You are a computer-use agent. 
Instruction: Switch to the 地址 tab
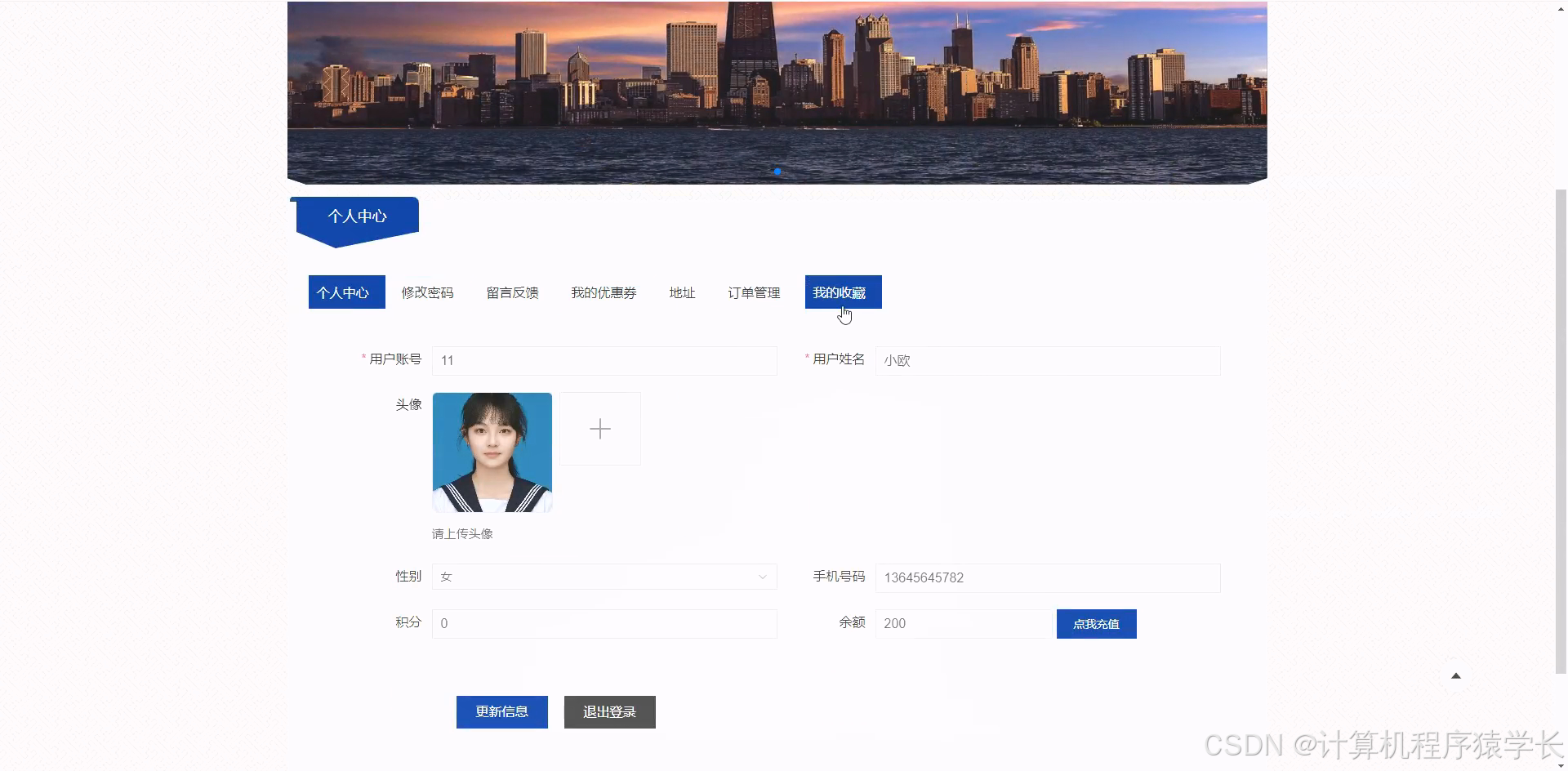tap(681, 292)
